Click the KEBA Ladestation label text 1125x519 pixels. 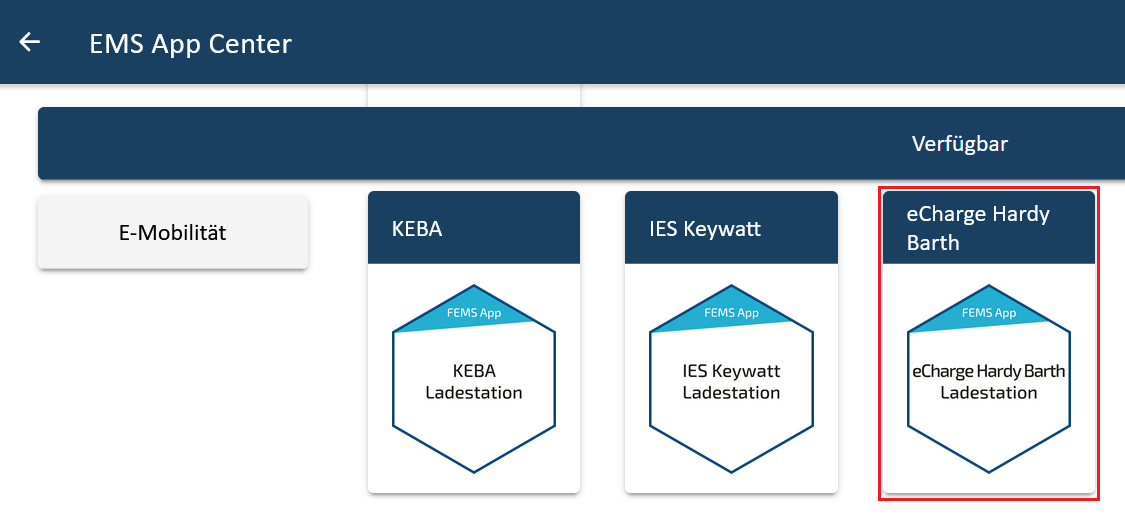(474, 382)
